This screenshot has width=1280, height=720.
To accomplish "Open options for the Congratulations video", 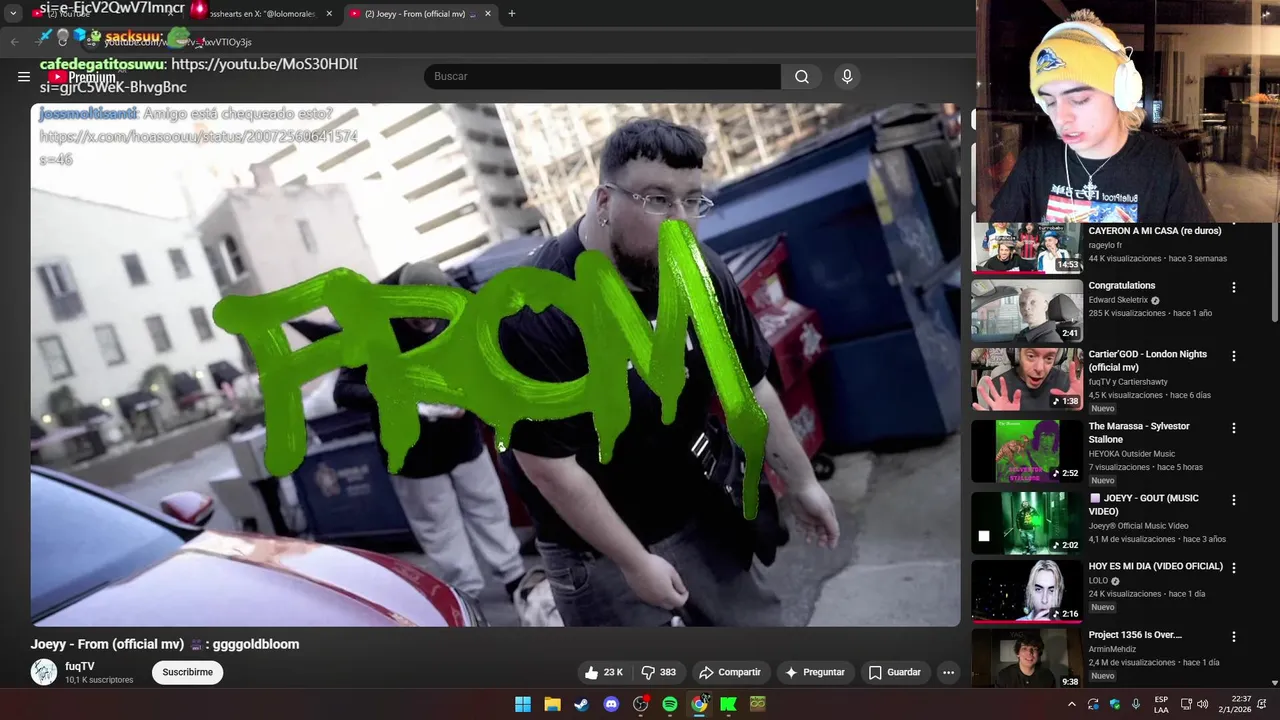I will coord(1233,287).
